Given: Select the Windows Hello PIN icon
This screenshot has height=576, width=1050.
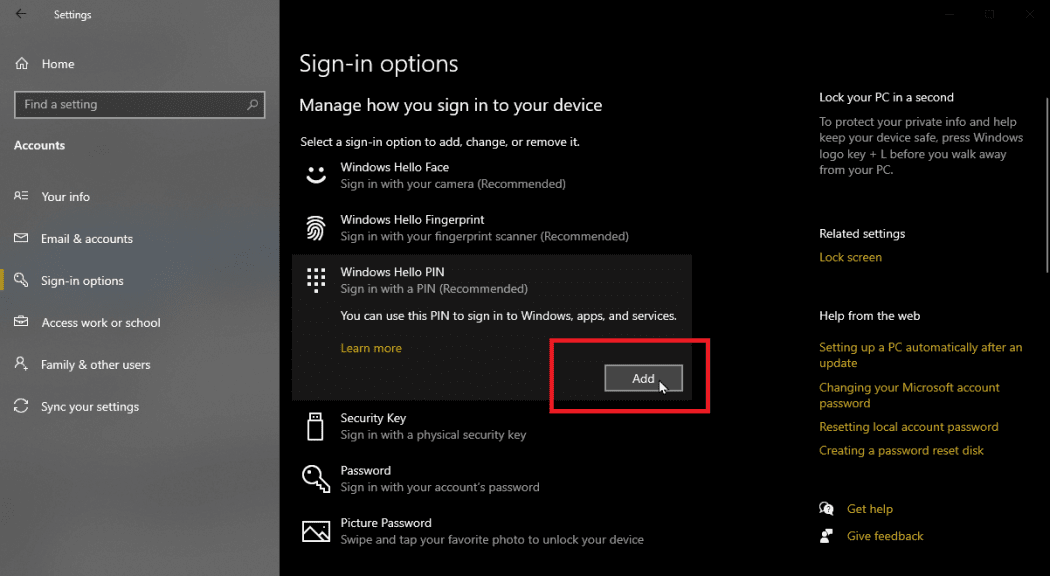Looking at the screenshot, I should pyautogui.click(x=314, y=279).
